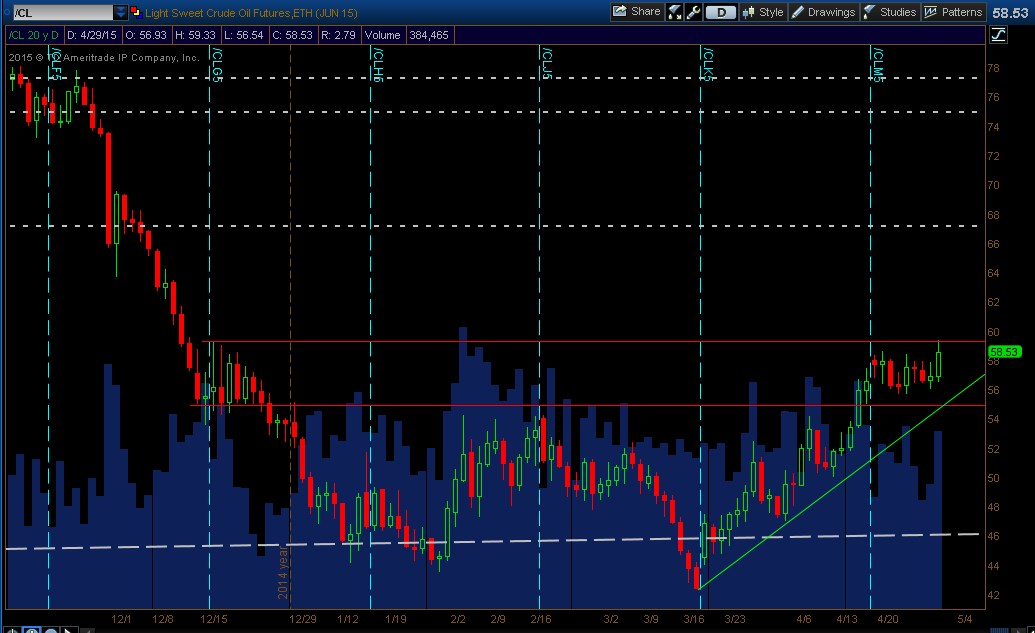Open the Drawings menu
The image size is (1035, 633).
[x=824, y=12]
